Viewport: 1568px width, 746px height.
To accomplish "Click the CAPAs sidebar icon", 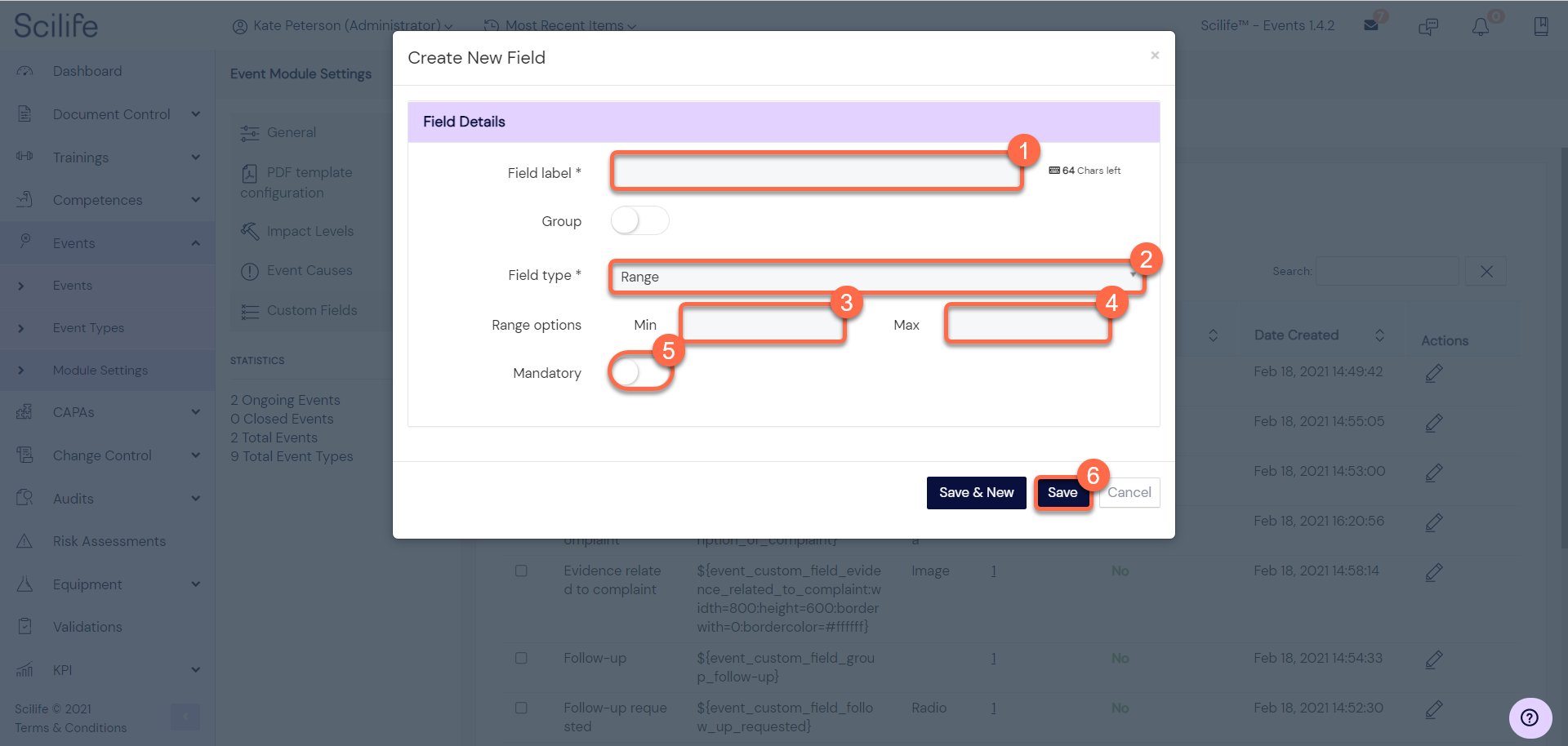I will point(25,412).
